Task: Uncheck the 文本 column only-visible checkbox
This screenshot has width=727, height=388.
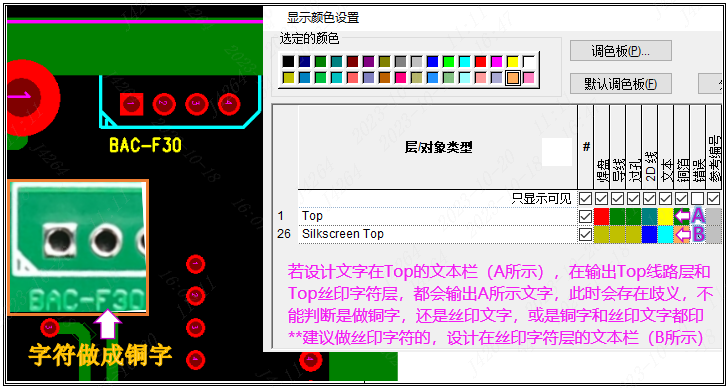Action: 665,198
